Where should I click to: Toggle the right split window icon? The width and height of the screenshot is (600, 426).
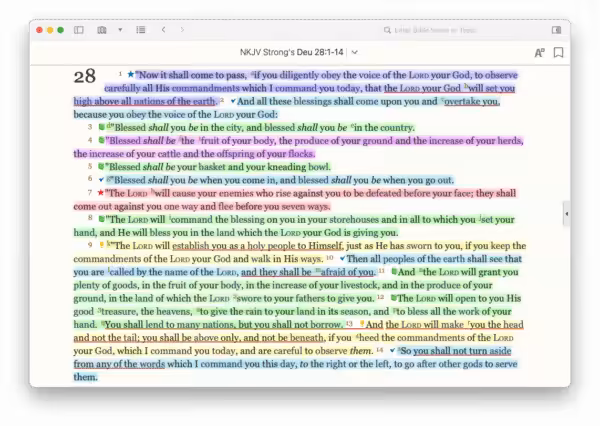pos(556,30)
